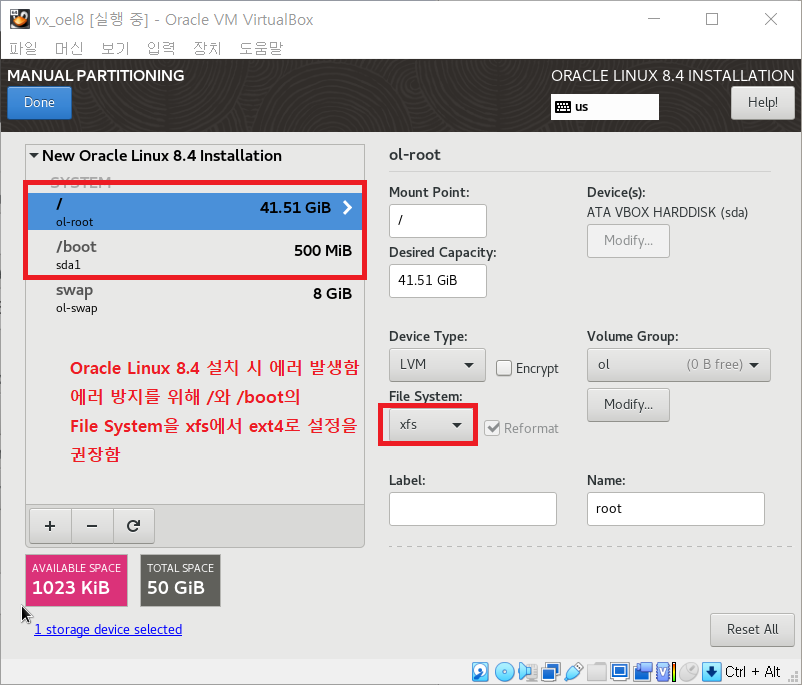Click the optical disc status icon

click(x=504, y=671)
